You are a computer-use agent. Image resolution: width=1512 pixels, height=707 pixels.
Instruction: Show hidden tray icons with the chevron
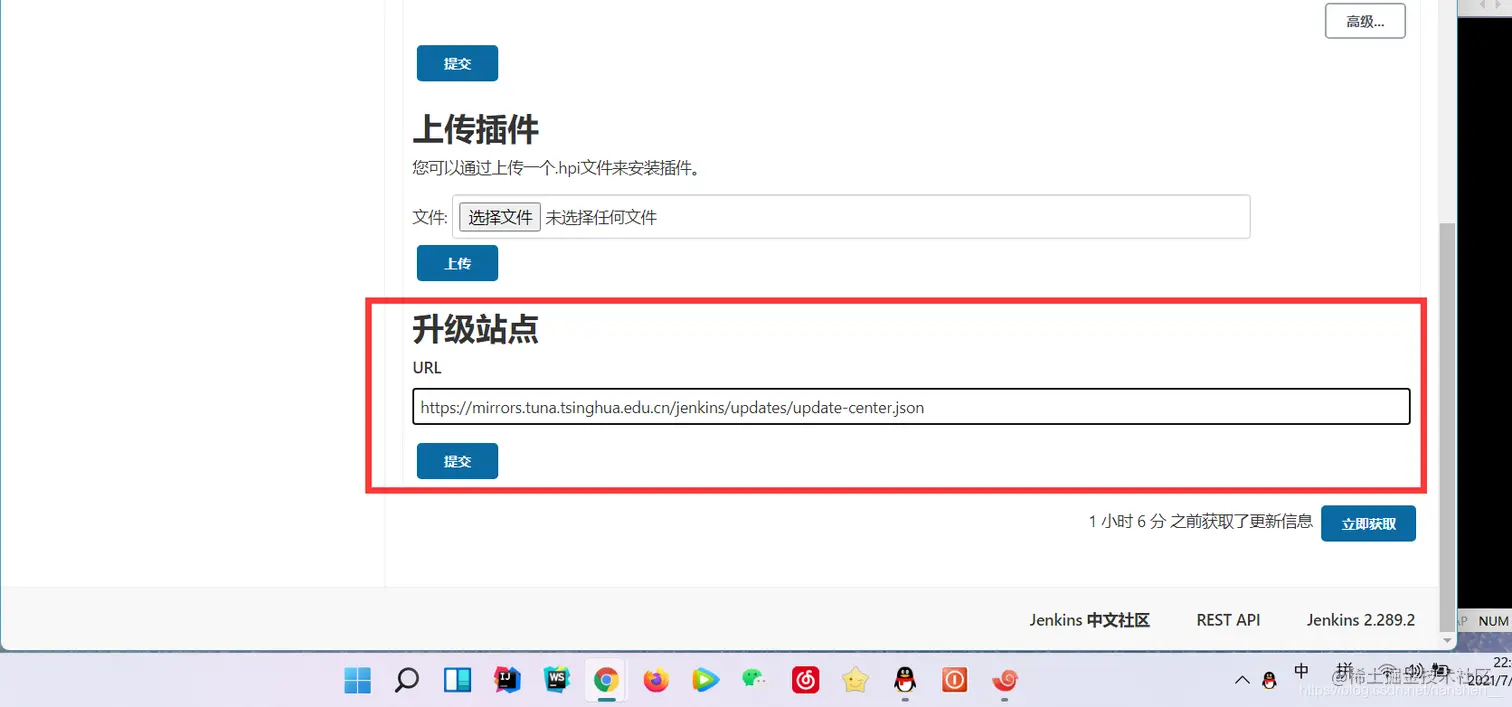tap(1242, 679)
